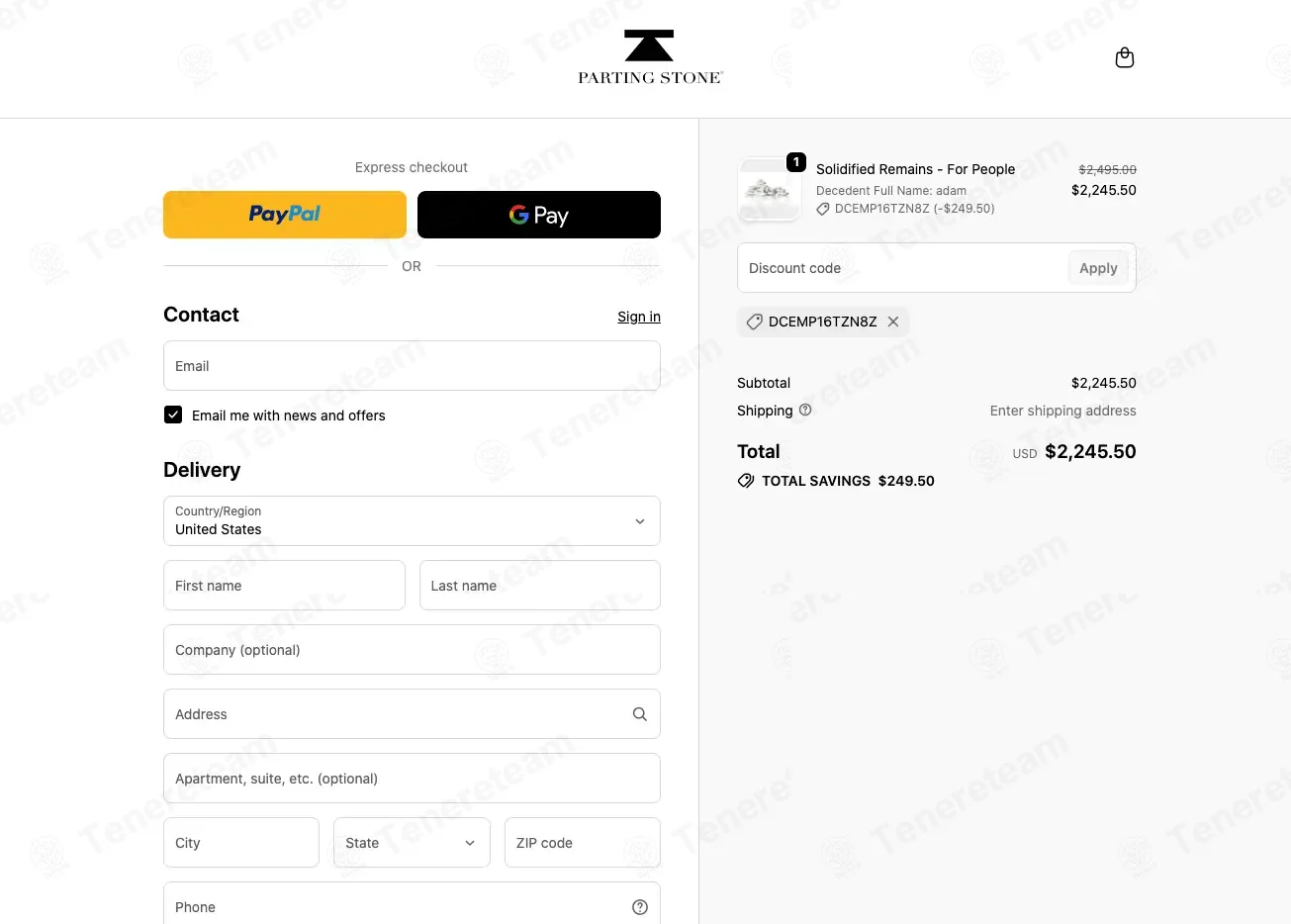Click the shipping info question mark icon
This screenshot has height=924, width=1291.
point(805,410)
